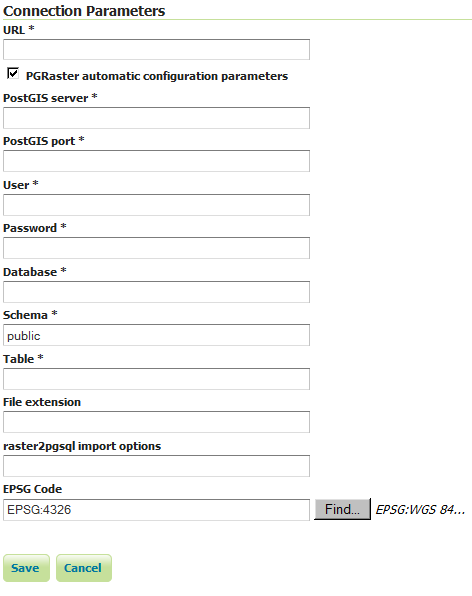
Task: Focus the Password input box
Action: click(157, 248)
